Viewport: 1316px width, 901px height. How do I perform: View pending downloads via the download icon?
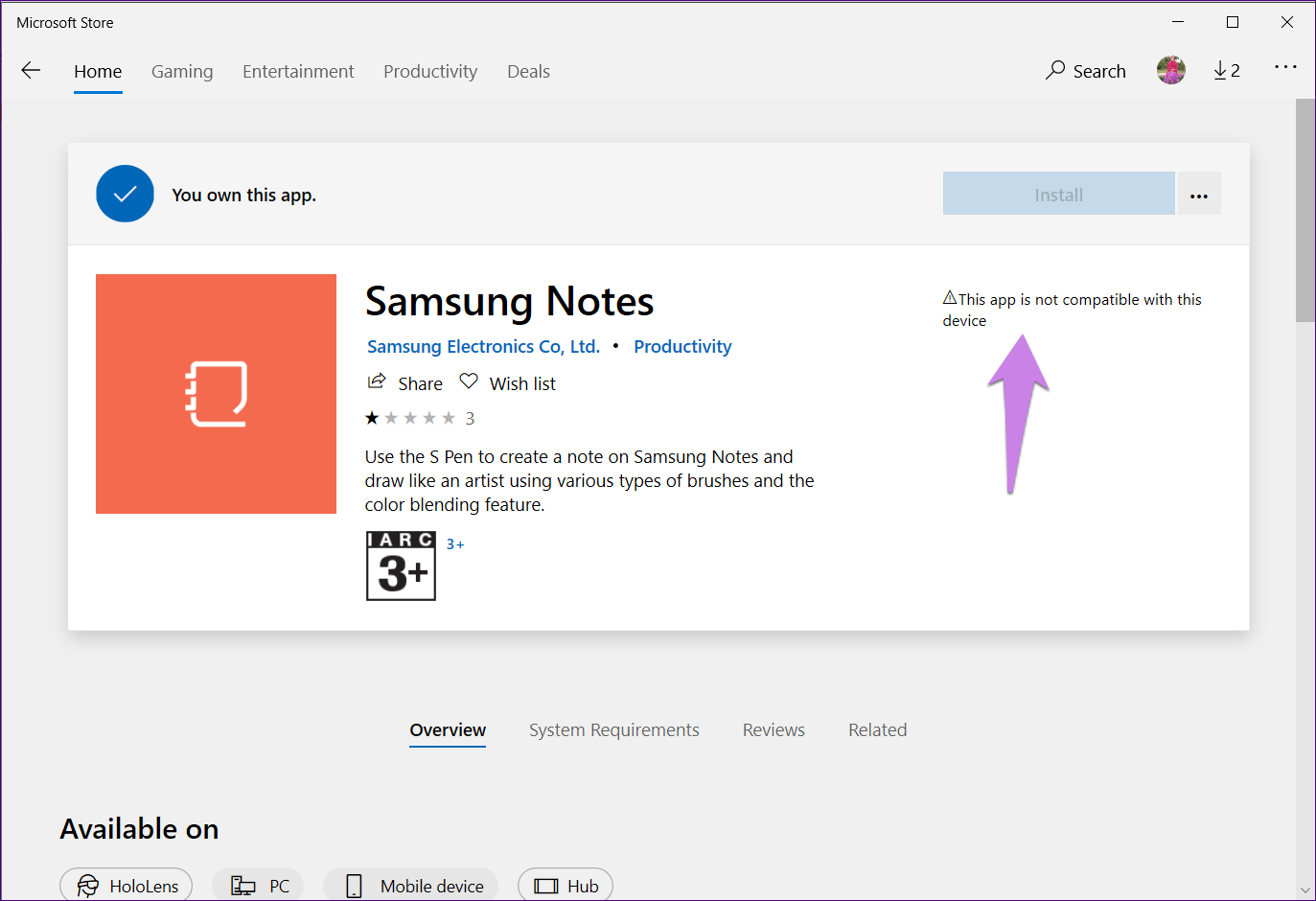(x=1226, y=70)
